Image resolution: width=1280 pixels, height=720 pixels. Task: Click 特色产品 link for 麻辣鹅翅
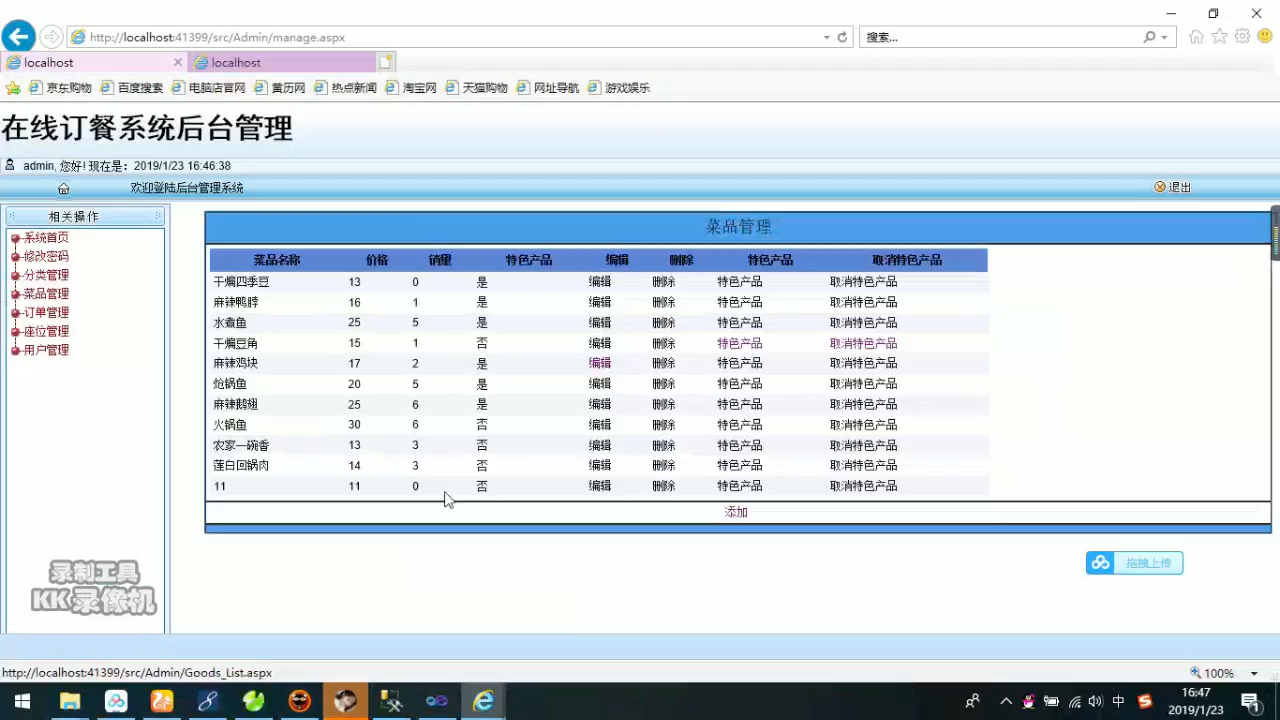740,404
